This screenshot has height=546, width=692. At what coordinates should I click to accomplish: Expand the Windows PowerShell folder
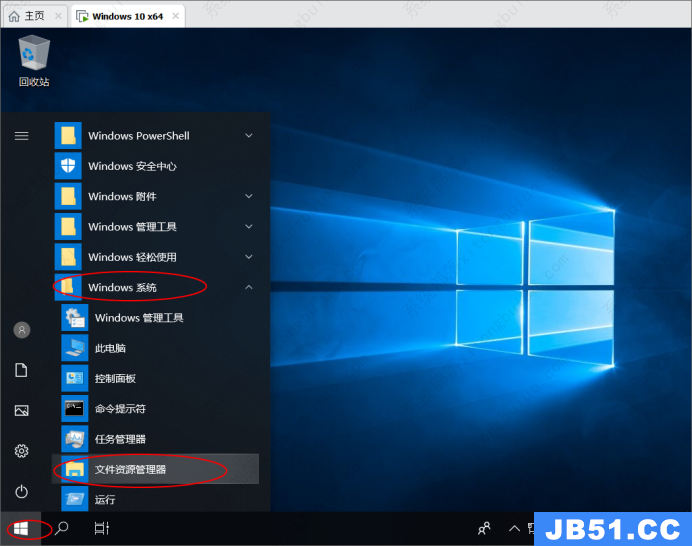(249, 136)
